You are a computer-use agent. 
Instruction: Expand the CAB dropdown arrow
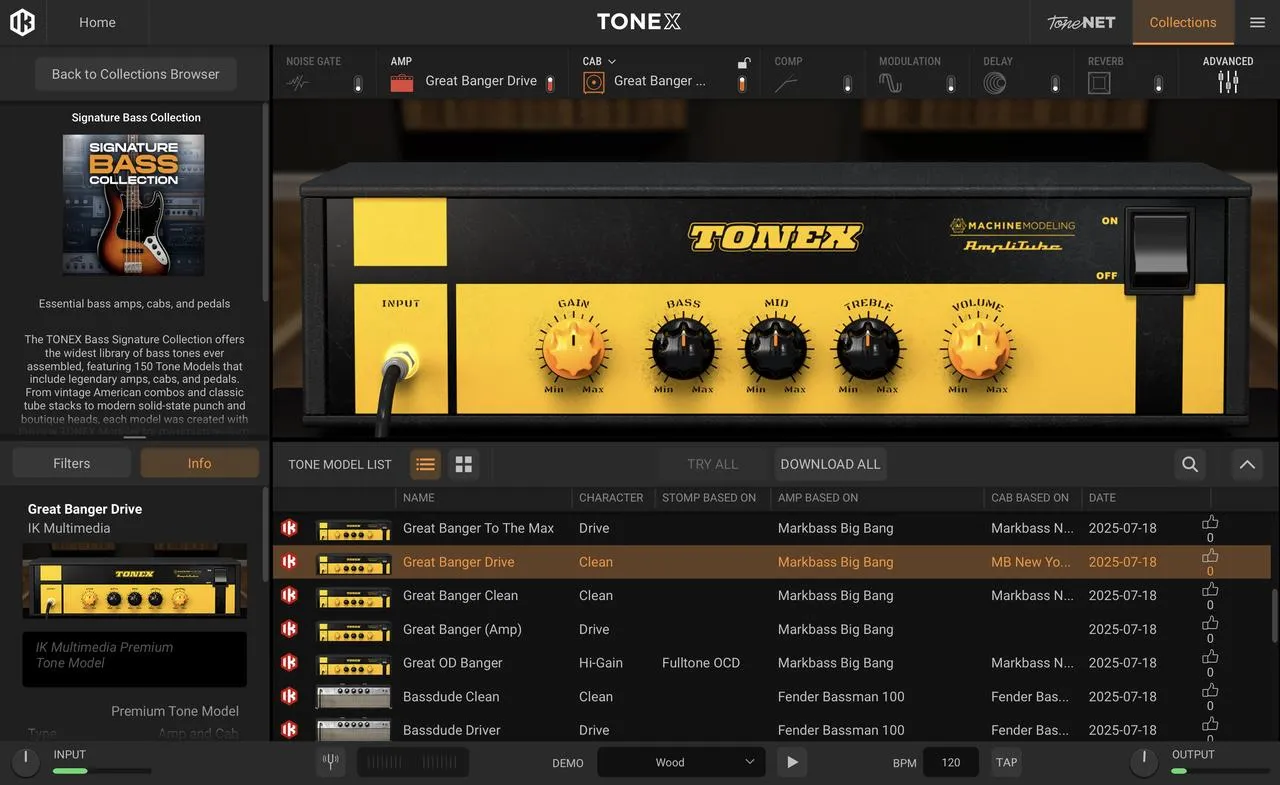612,61
